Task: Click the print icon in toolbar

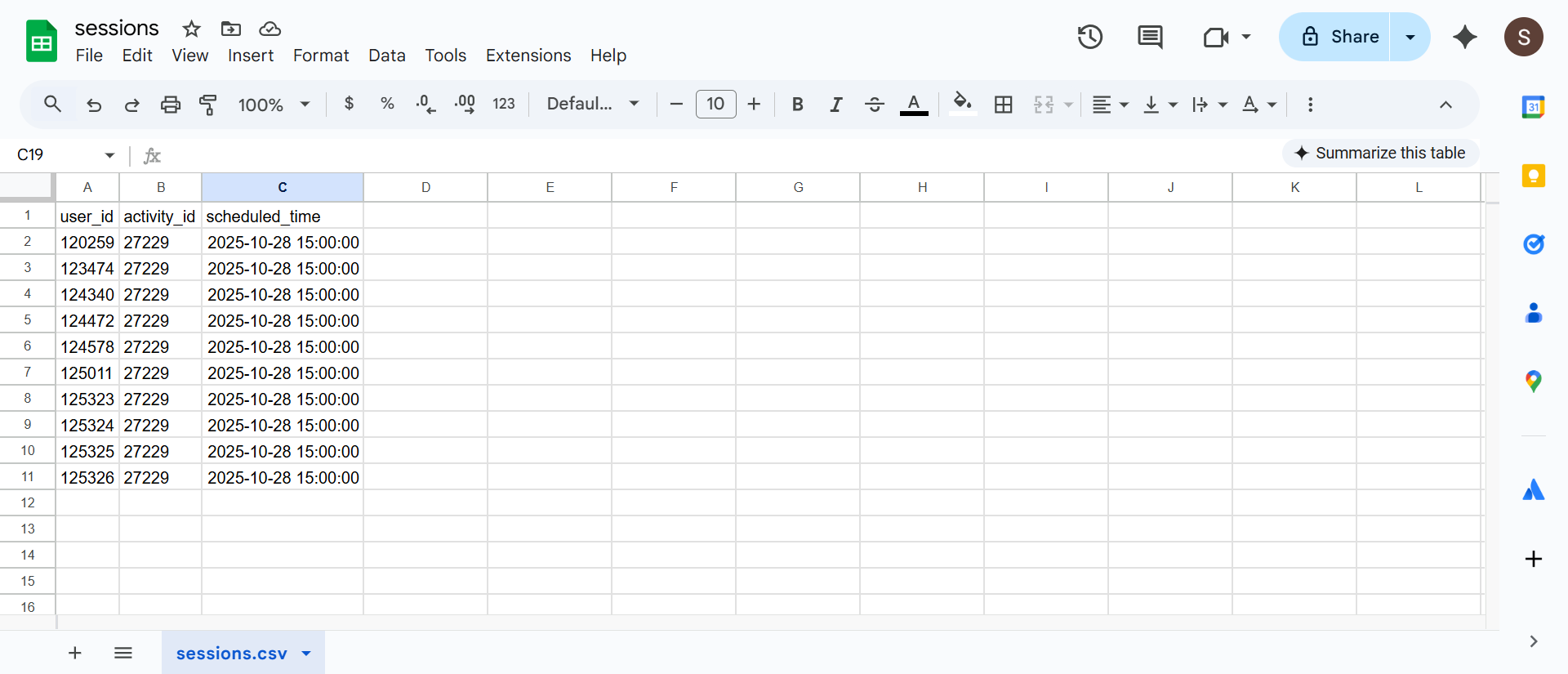Action: tap(170, 105)
